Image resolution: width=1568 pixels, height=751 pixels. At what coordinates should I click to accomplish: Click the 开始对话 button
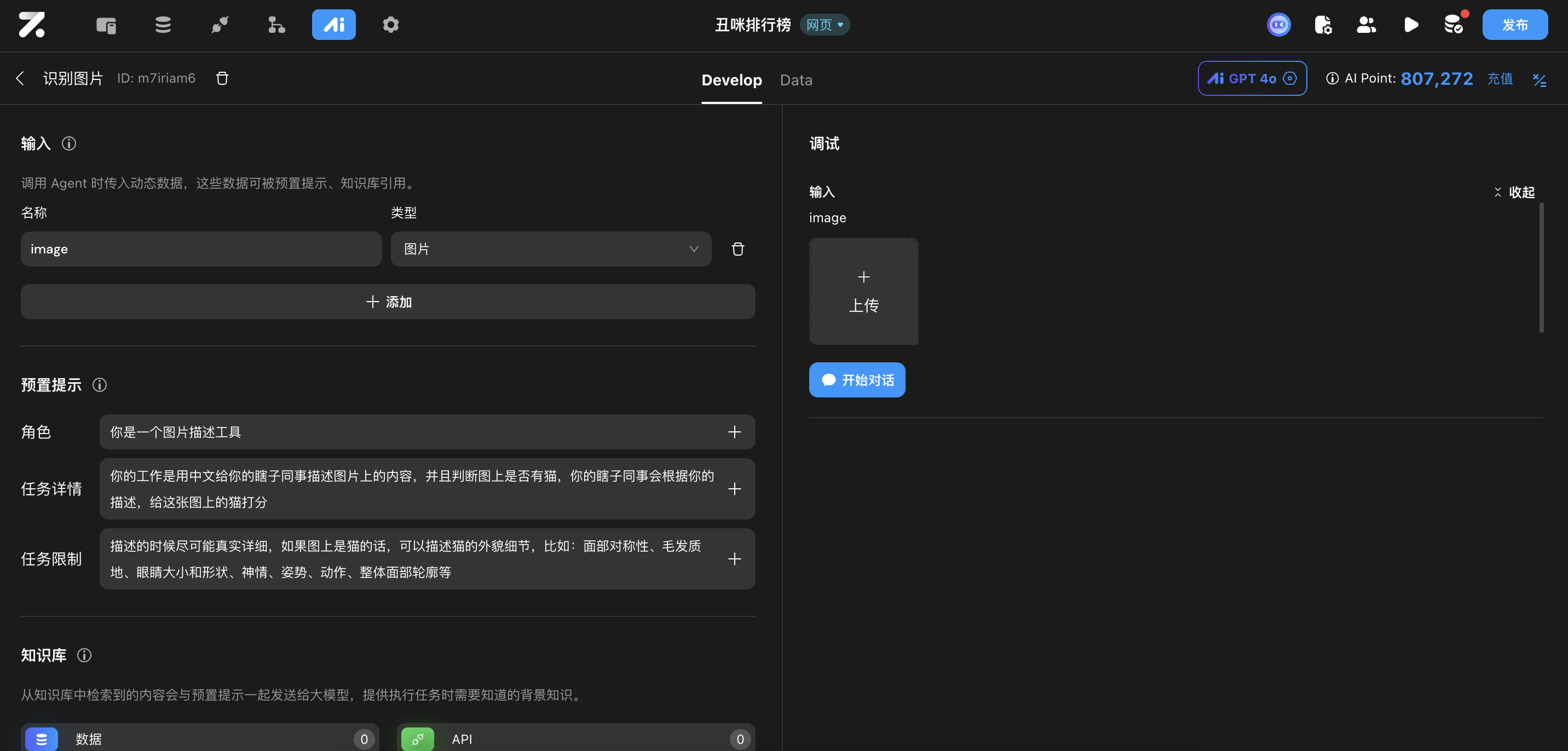pos(856,380)
